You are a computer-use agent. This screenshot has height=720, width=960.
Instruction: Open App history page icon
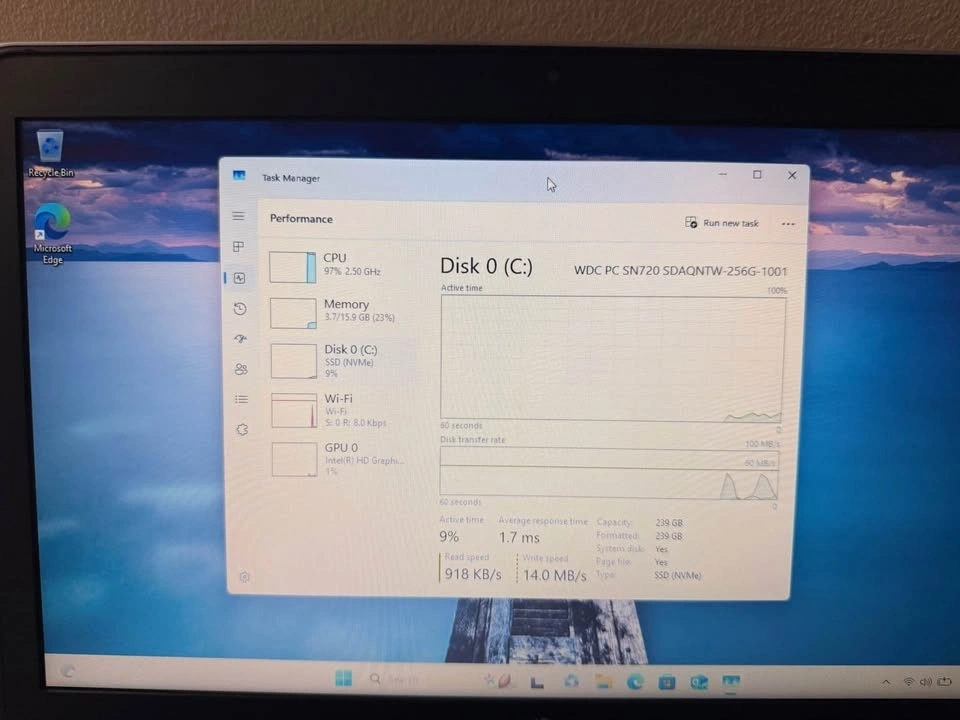click(x=239, y=309)
